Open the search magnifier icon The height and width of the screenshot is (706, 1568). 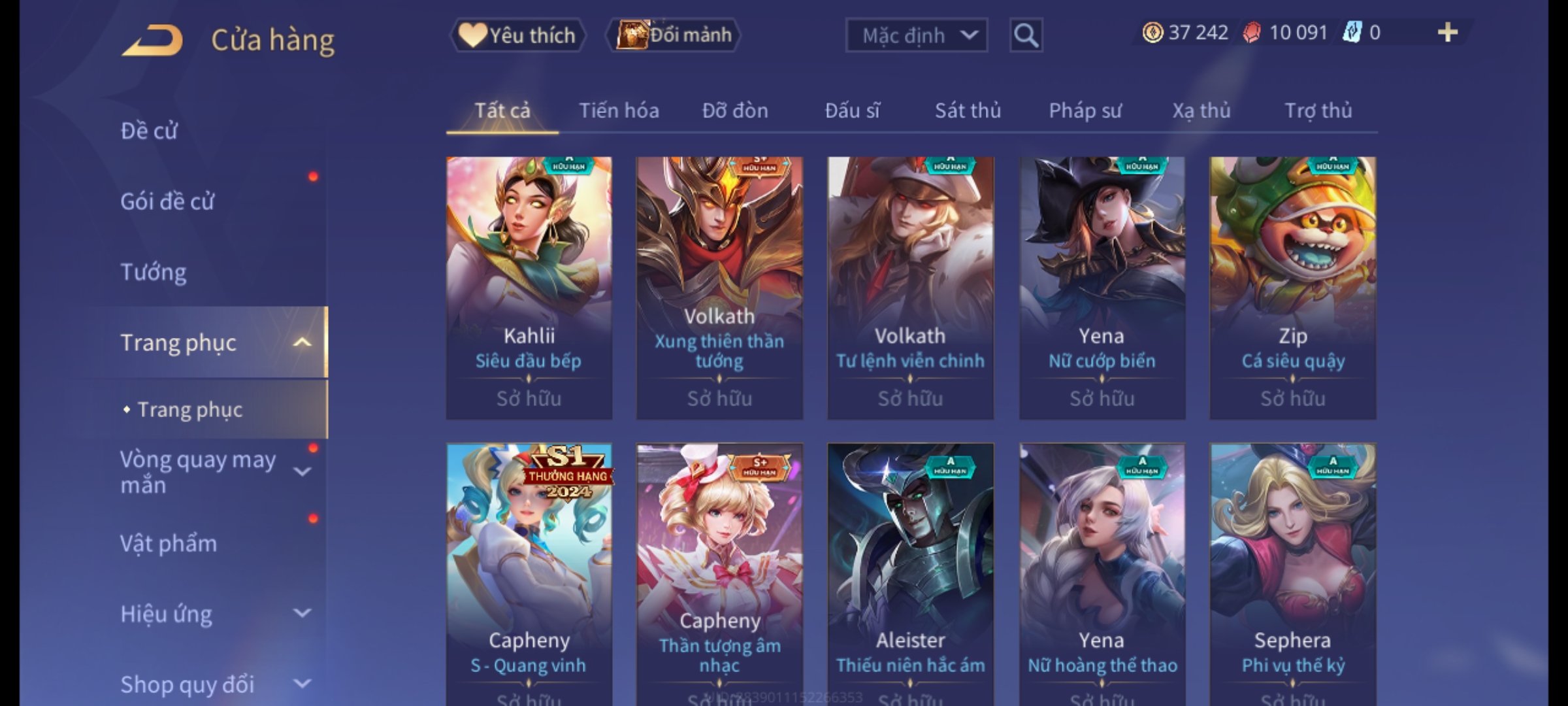click(x=1026, y=35)
